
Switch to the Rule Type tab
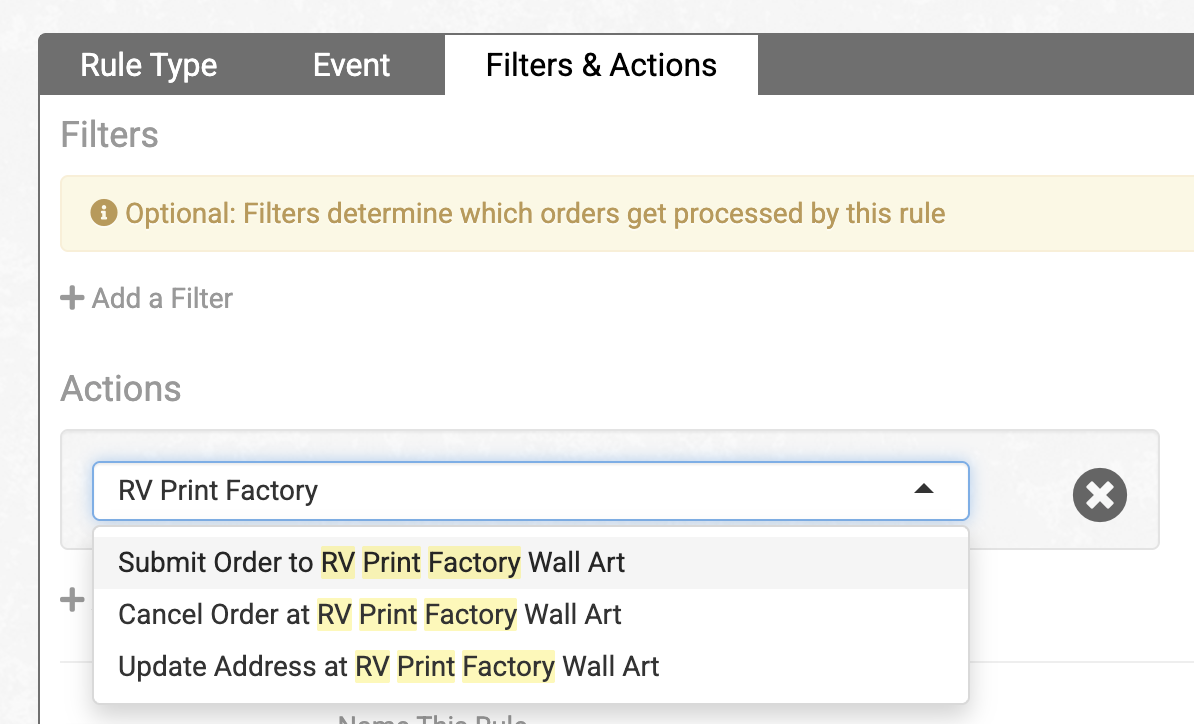(x=149, y=66)
